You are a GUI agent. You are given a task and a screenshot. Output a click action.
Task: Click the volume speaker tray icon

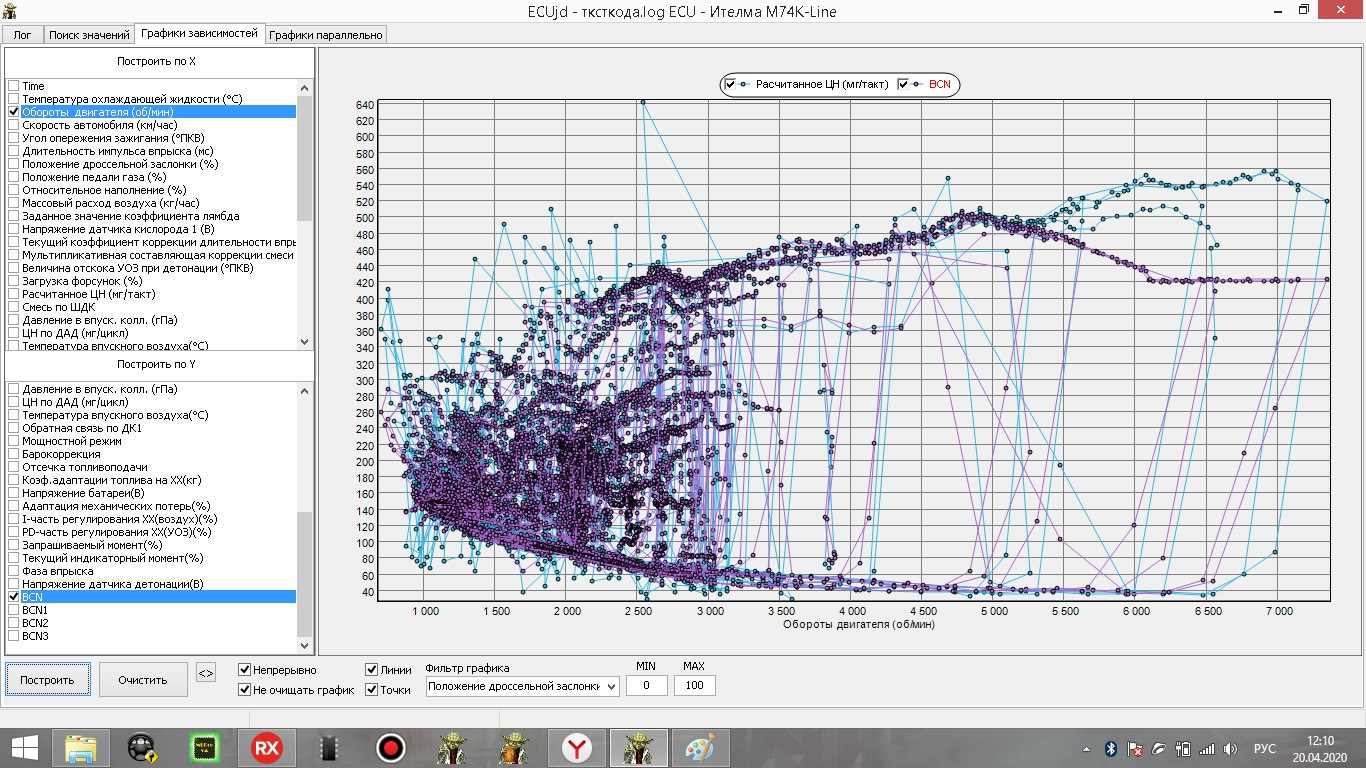coord(1230,748)
